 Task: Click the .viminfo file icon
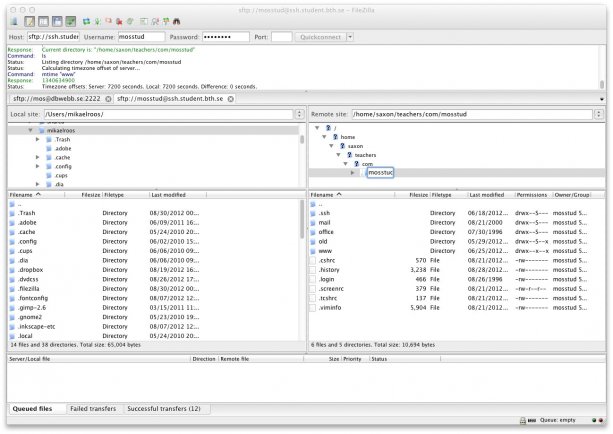click(313, 308)
